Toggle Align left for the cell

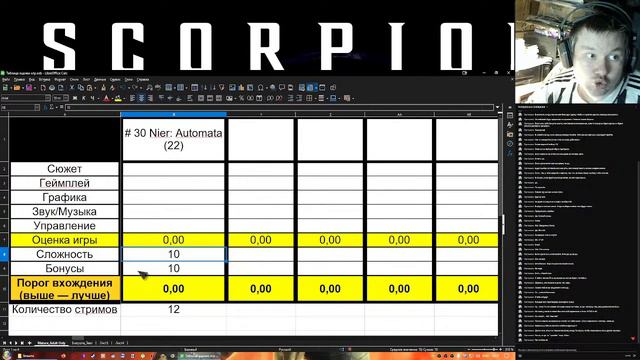point(132,98)
